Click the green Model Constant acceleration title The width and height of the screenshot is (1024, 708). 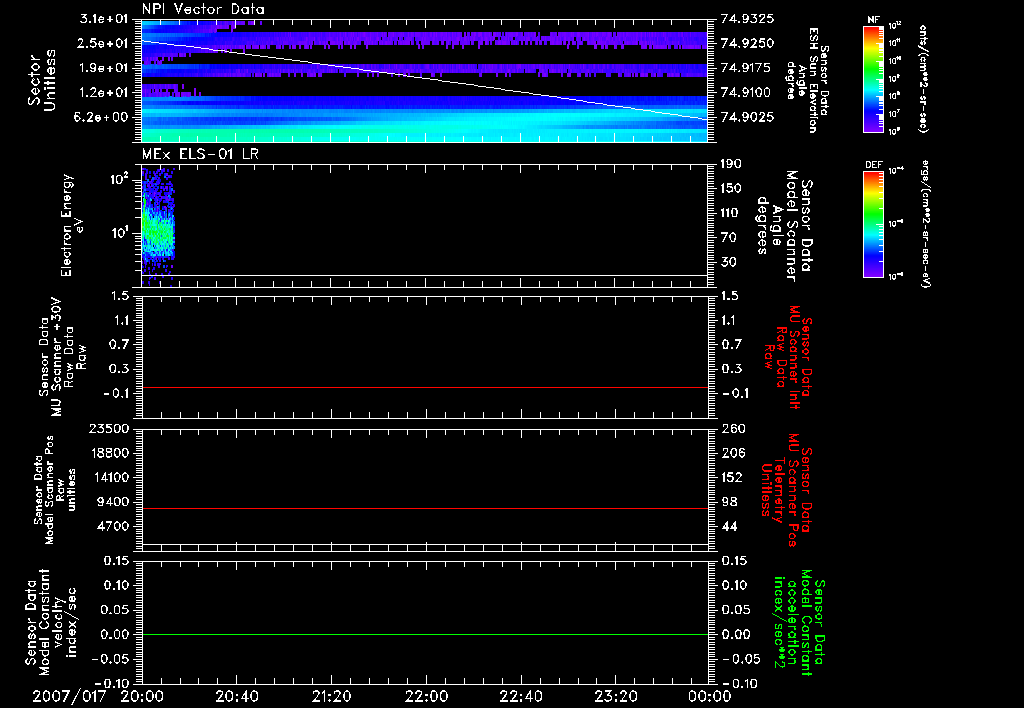799,624
